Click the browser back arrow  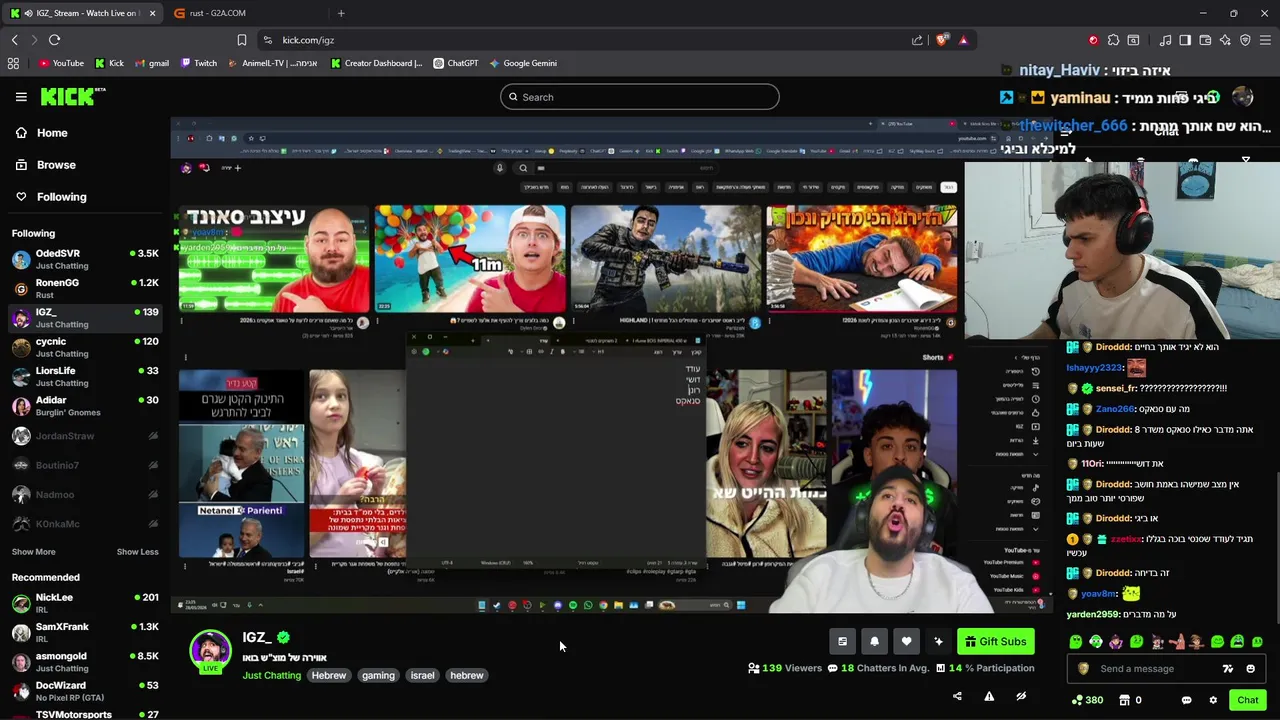[15, 40]
